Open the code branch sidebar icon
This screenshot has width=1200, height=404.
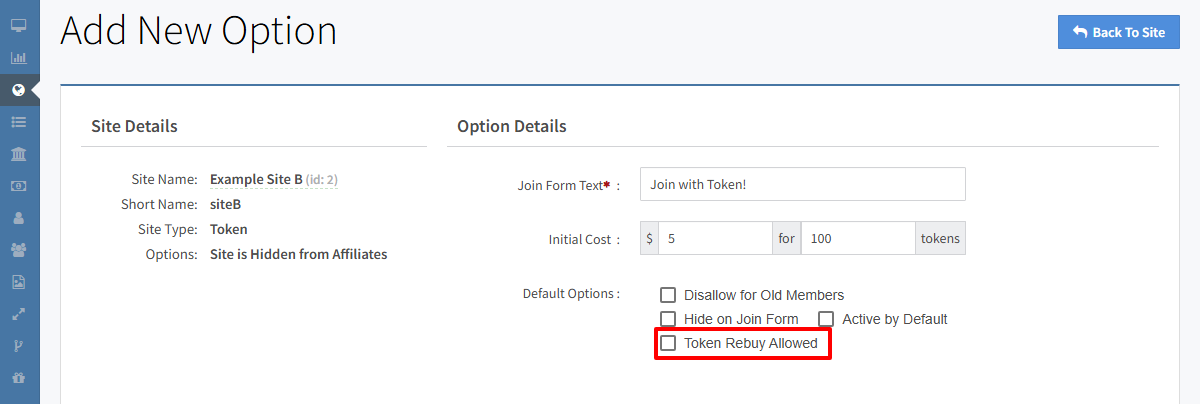pos(18,346)
